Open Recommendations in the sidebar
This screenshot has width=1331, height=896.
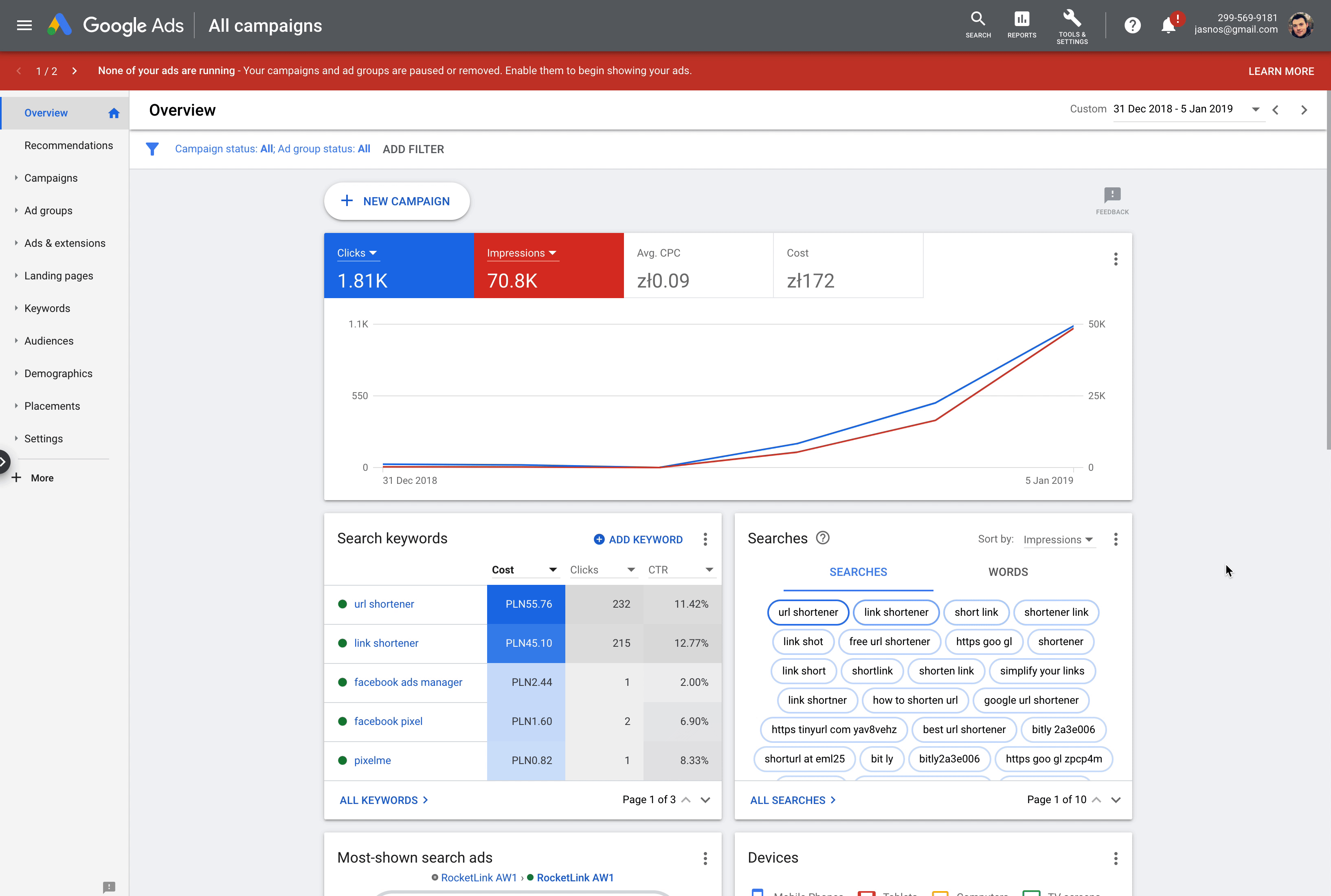point(68,145)
